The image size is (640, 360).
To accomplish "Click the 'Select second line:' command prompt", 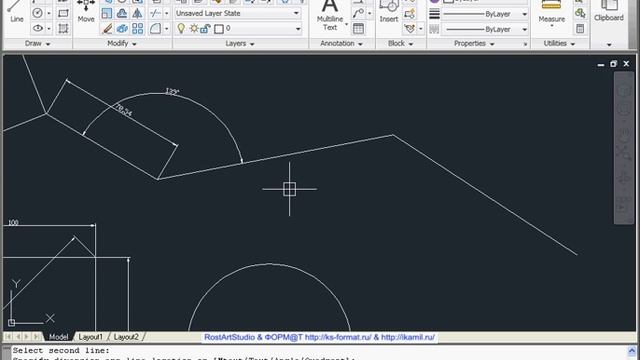I will coord(61,350).
